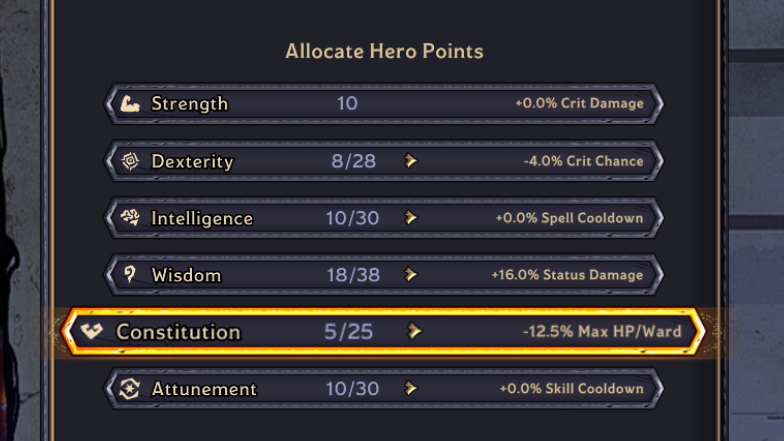The image size is (784, 441).
Task: Click the Wisdom 18/38 point value
Action: [x=353, y=275]
